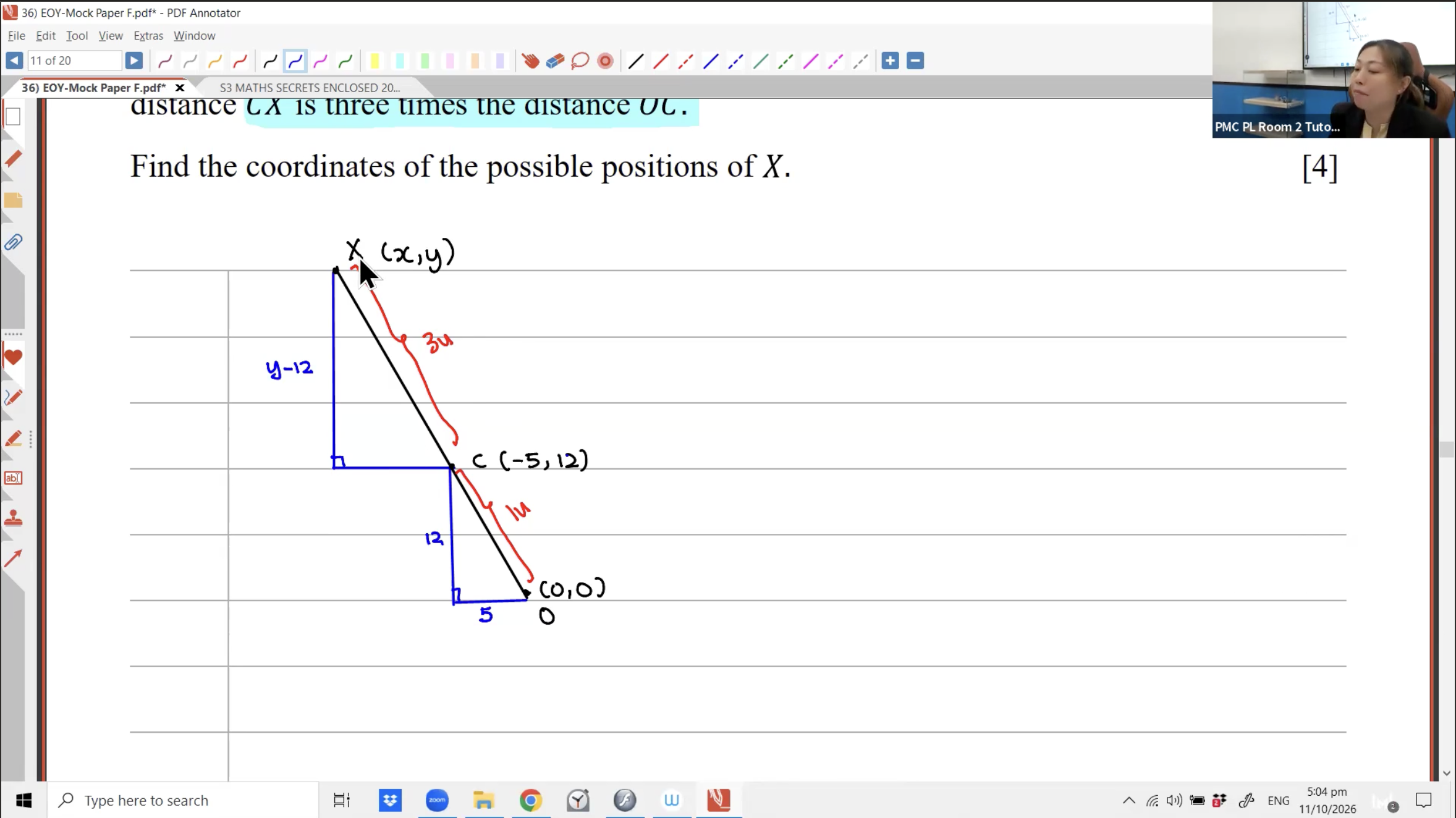Select the black pen tool

point(270,61)
